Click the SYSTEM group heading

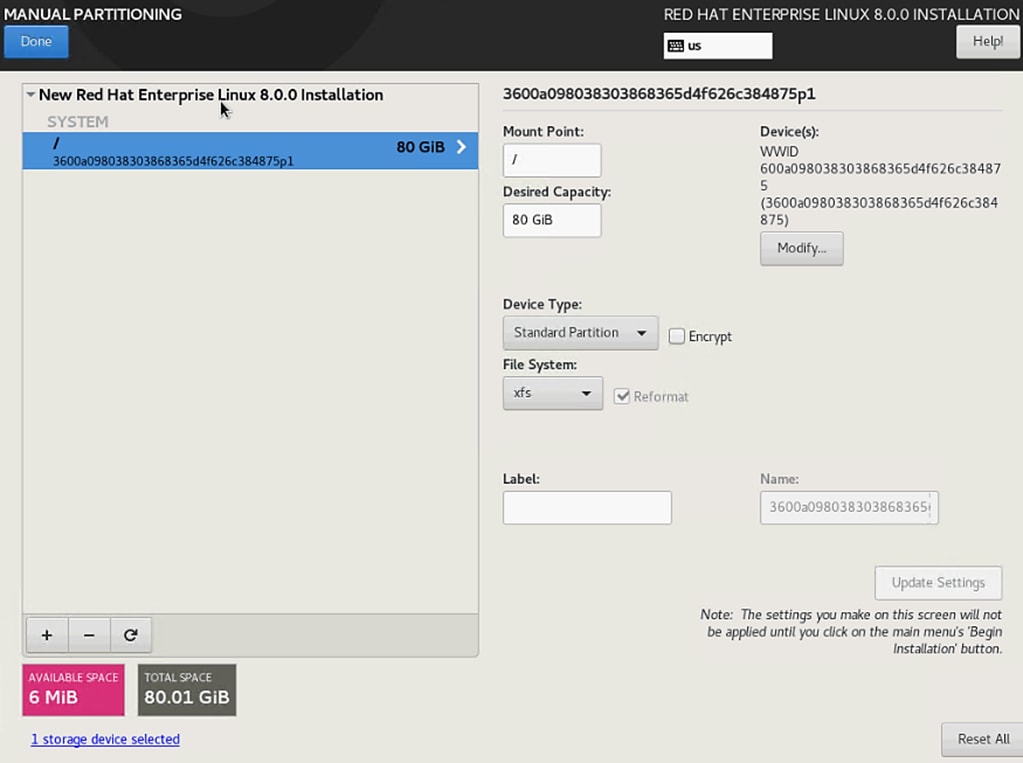pos(78,122)
